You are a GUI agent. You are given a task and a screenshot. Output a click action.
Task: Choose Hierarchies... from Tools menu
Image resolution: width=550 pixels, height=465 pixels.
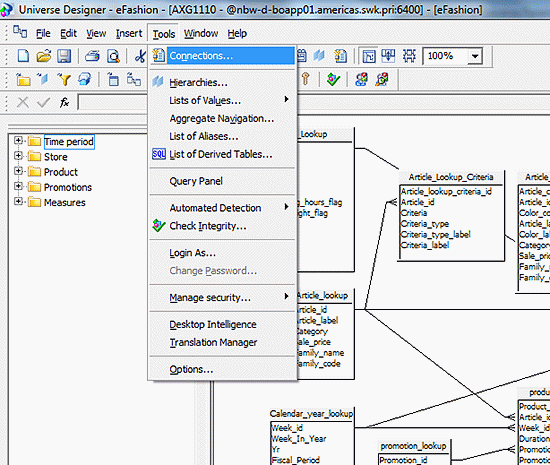pyautogui.click(x=222, y=82)
